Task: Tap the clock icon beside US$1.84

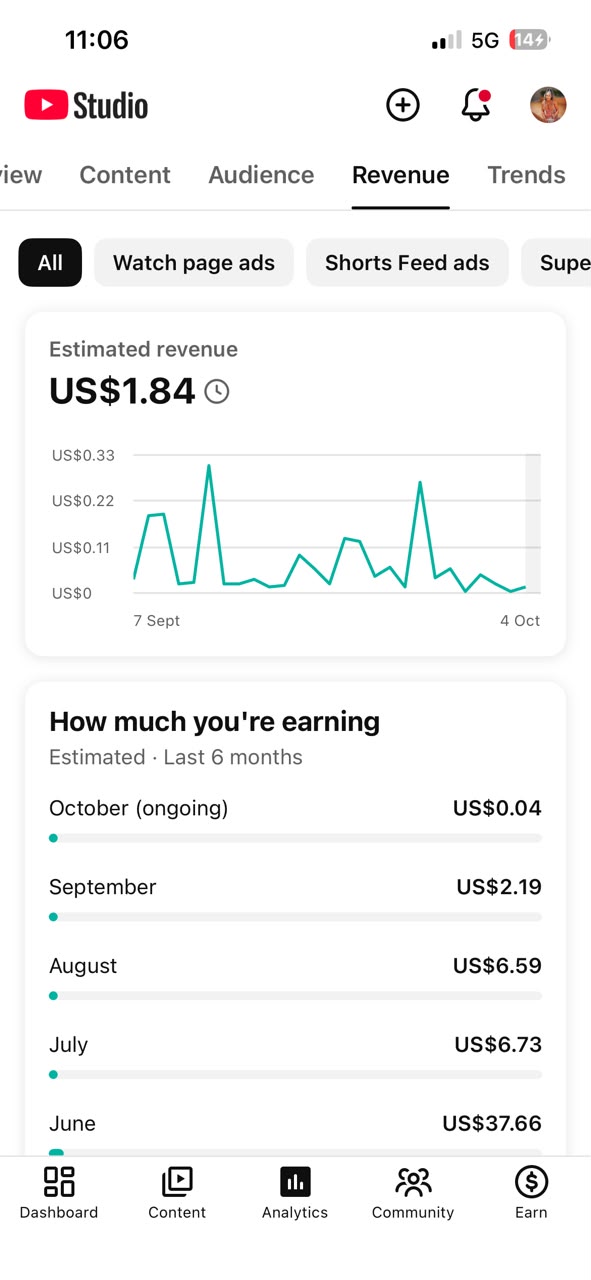Action: 217,391
